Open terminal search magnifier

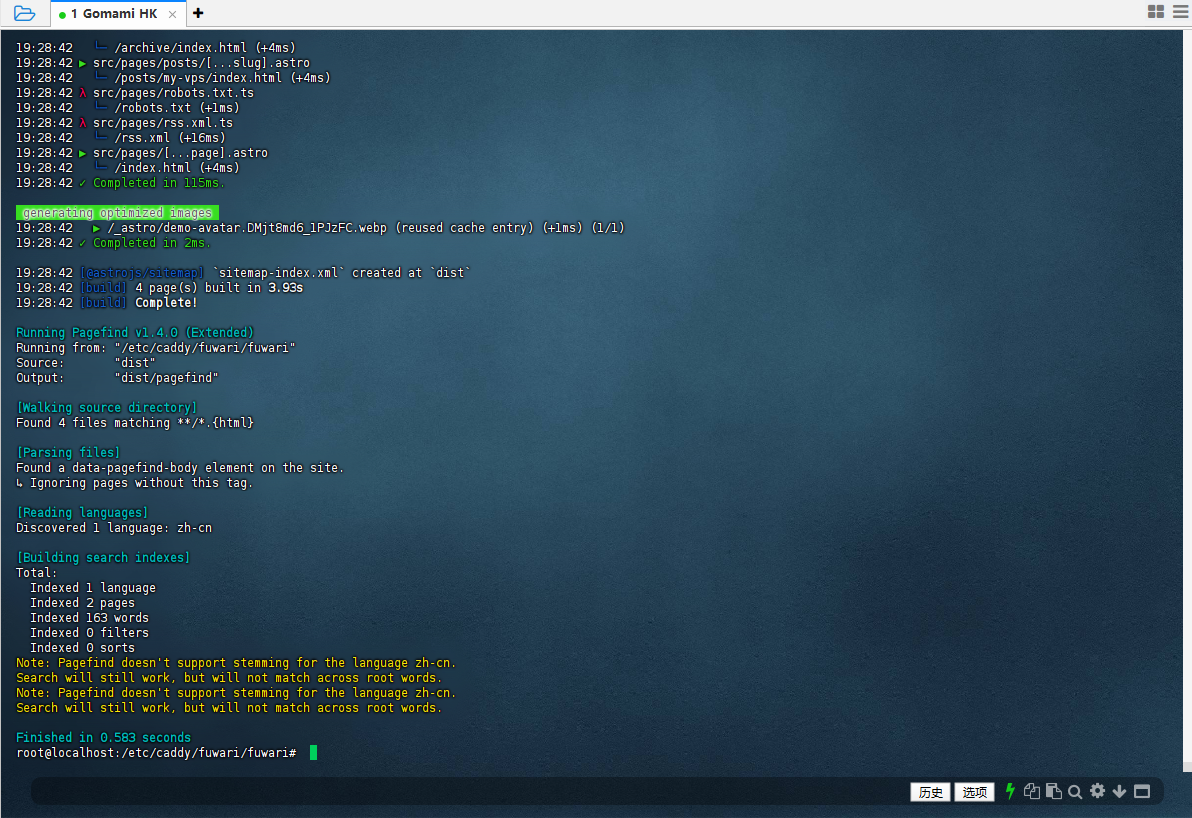(1075, 792)
